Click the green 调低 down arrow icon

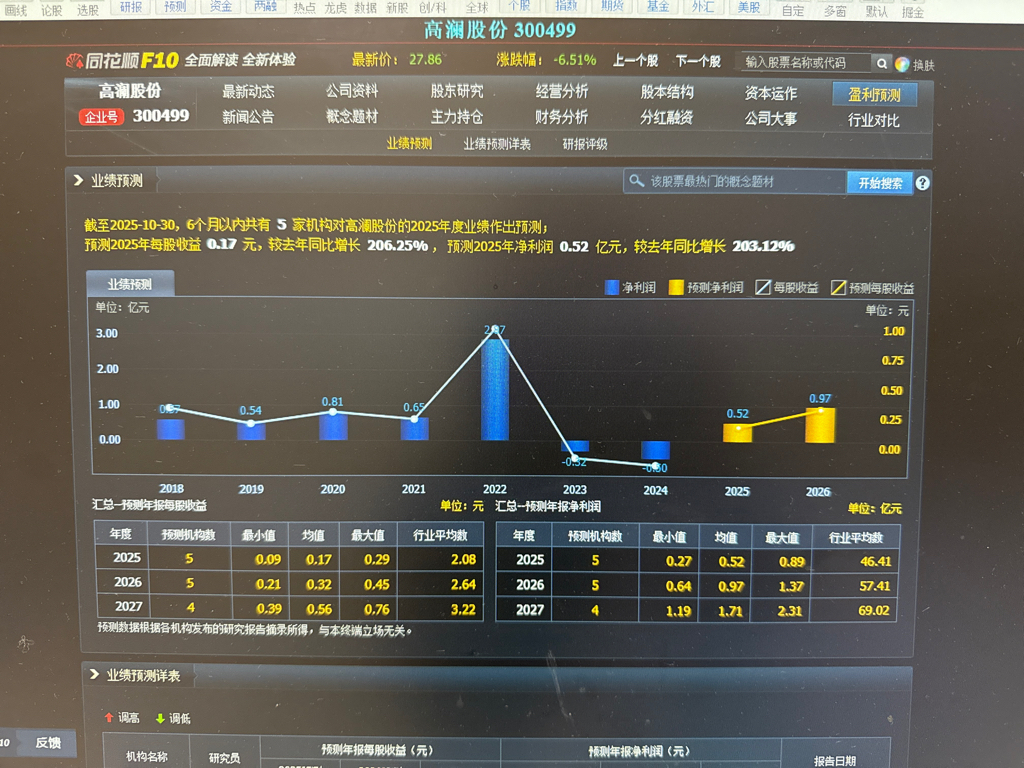coord(160,718)
